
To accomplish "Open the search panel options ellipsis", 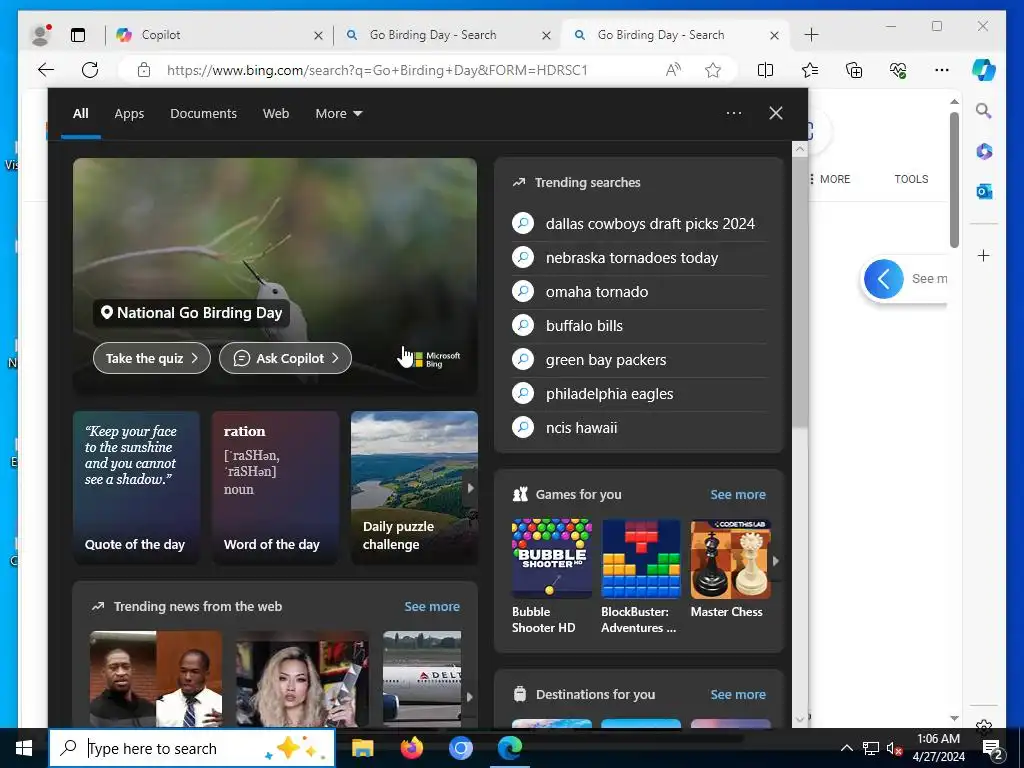I will [734, 113].
